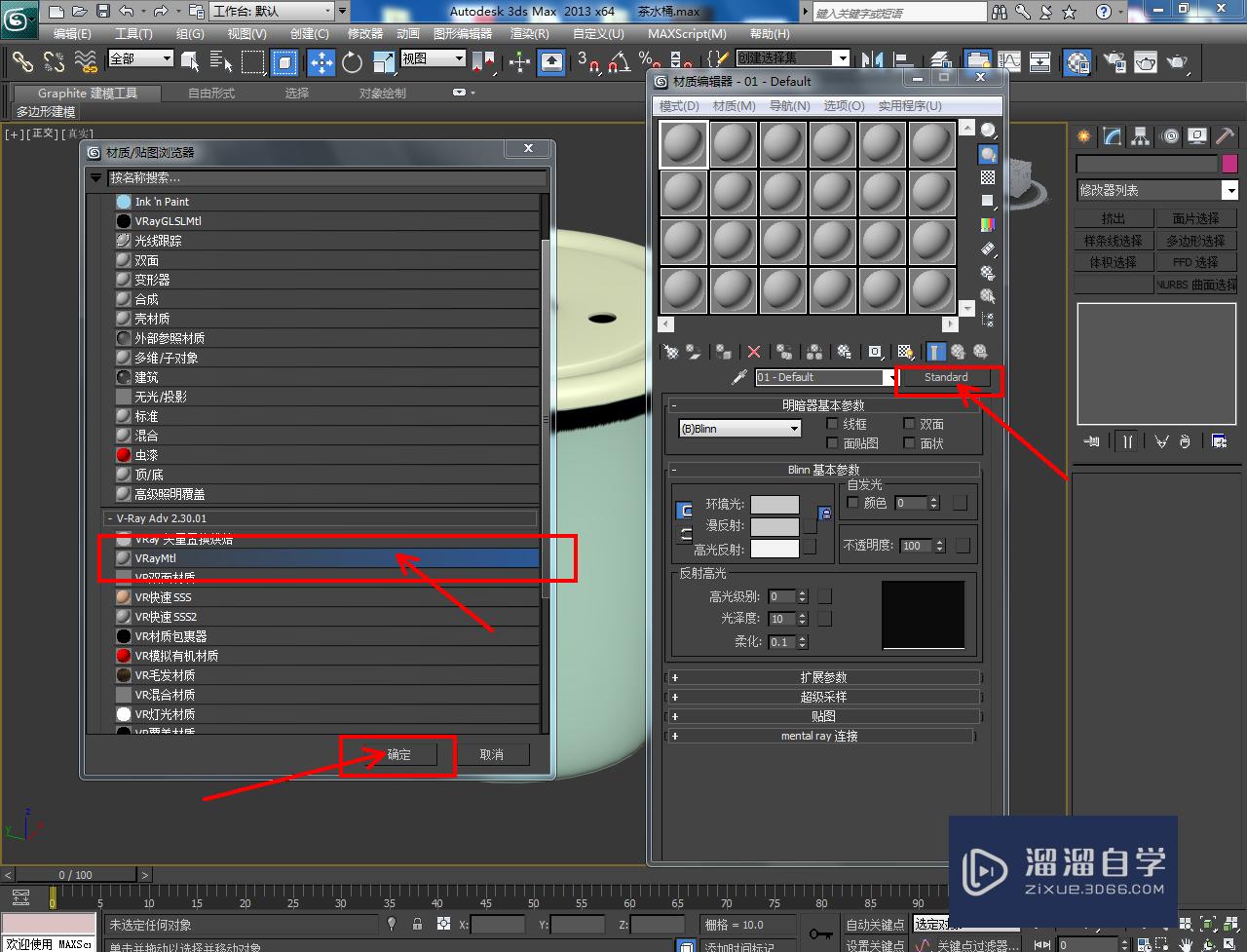Select the Link tool in main toolbar

pyautogui.click(x=22, y=62)
